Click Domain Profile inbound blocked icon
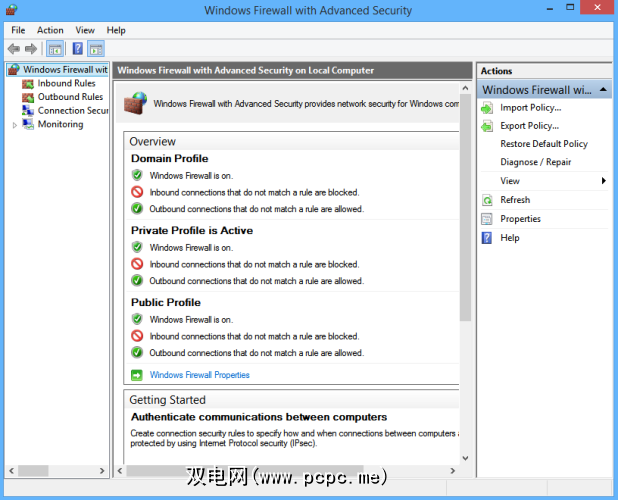 click(x=137, y=192)
